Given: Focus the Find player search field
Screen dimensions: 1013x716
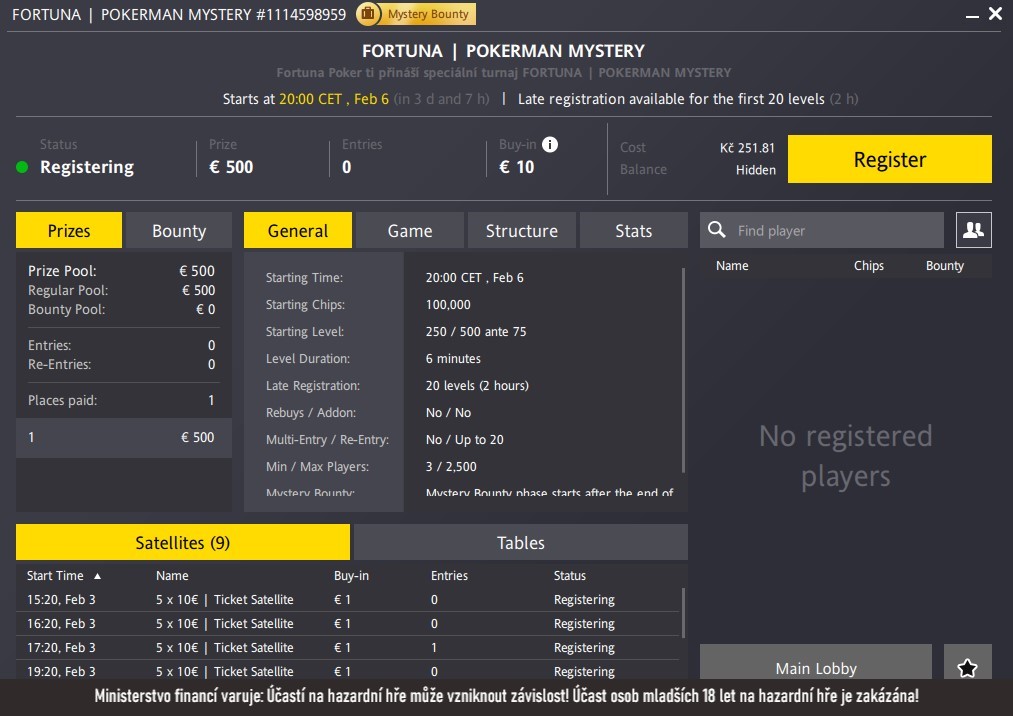Looking at the screenshot, I should (x=822, y=230).
